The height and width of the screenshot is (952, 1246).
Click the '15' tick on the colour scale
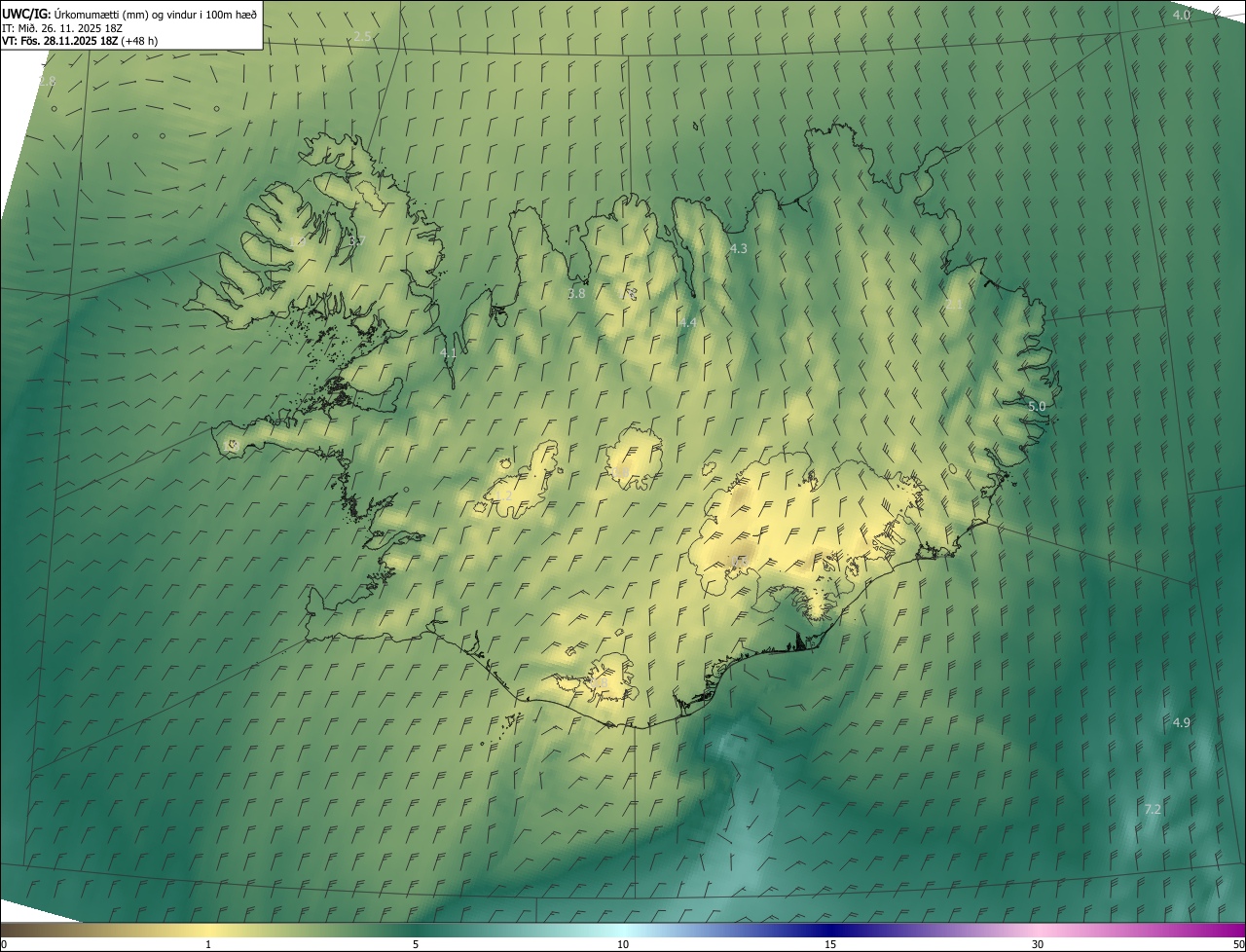pos(830,944)
